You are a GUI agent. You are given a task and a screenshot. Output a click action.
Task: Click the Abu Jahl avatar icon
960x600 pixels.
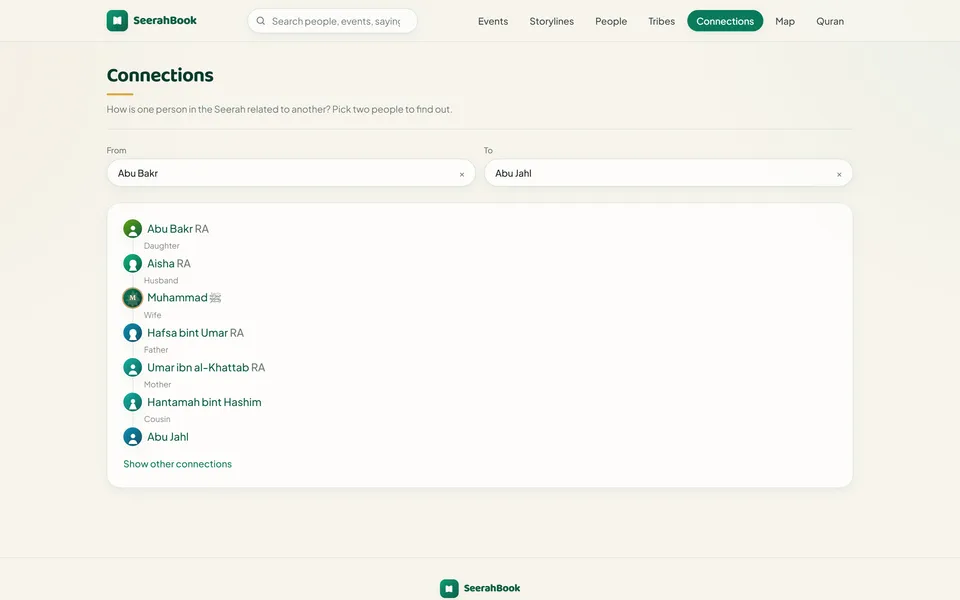[132, 437]
